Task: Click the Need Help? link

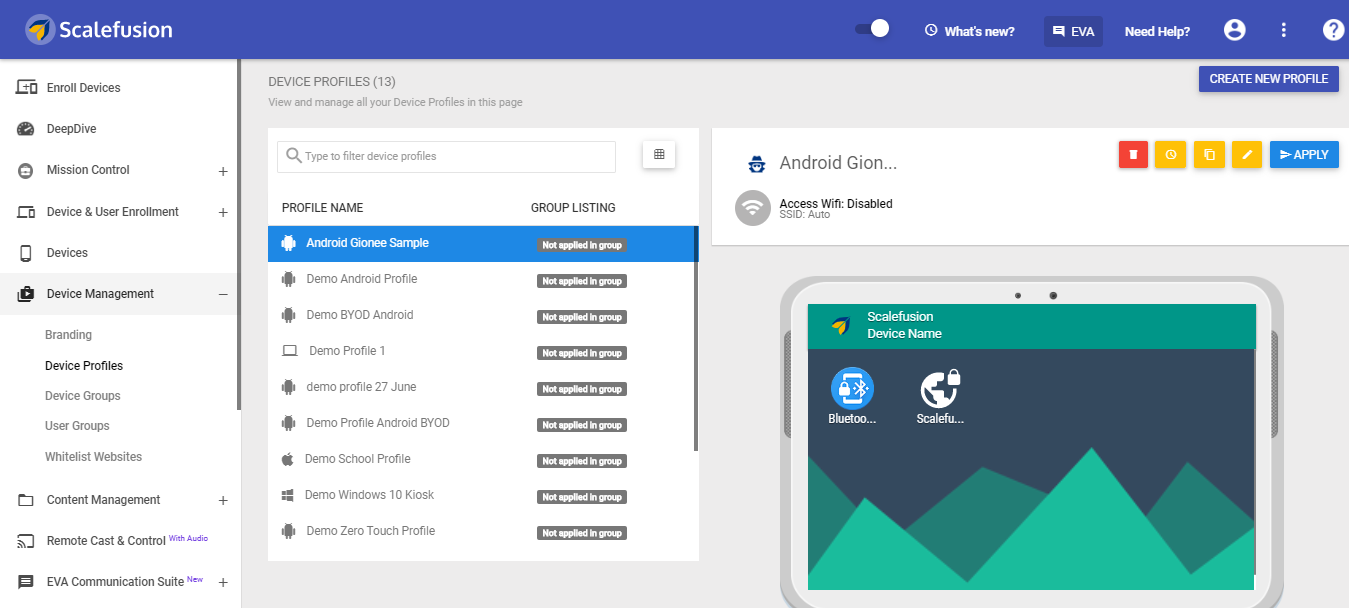Action: pyautogui.click(x=1157, y=31)
